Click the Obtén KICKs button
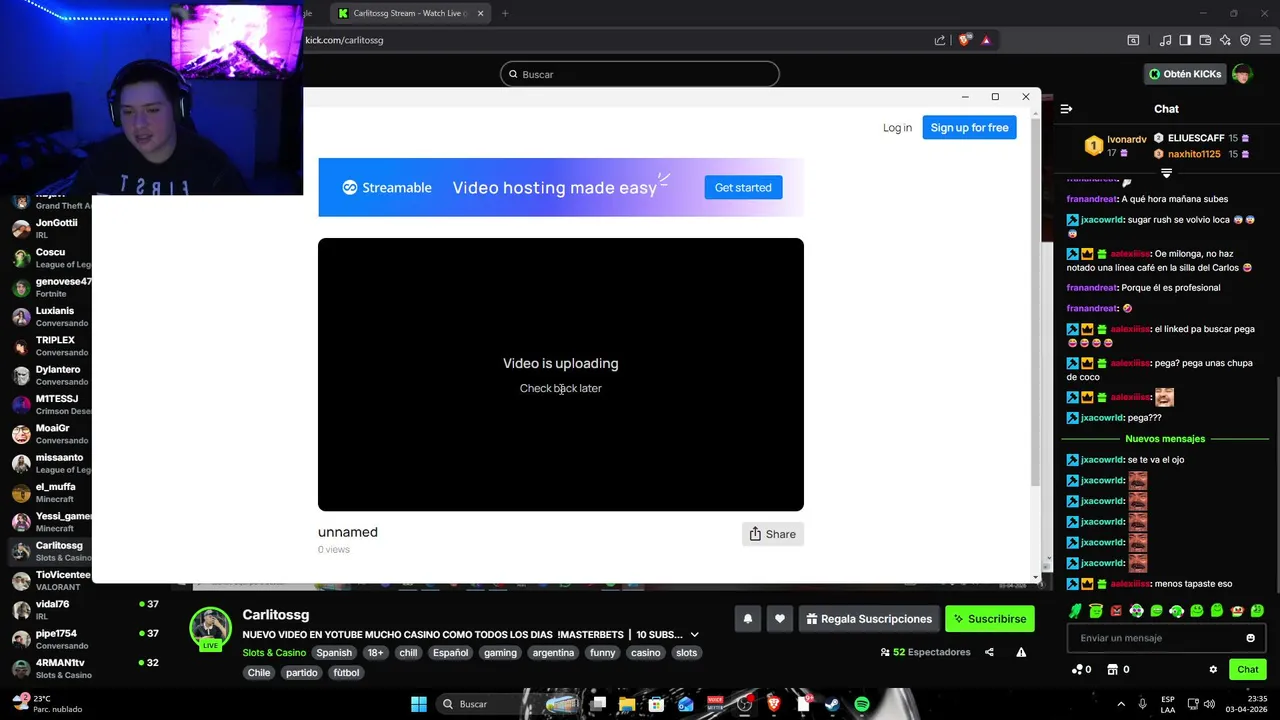The image size is (1280, 720). [x=1185, y=74]
